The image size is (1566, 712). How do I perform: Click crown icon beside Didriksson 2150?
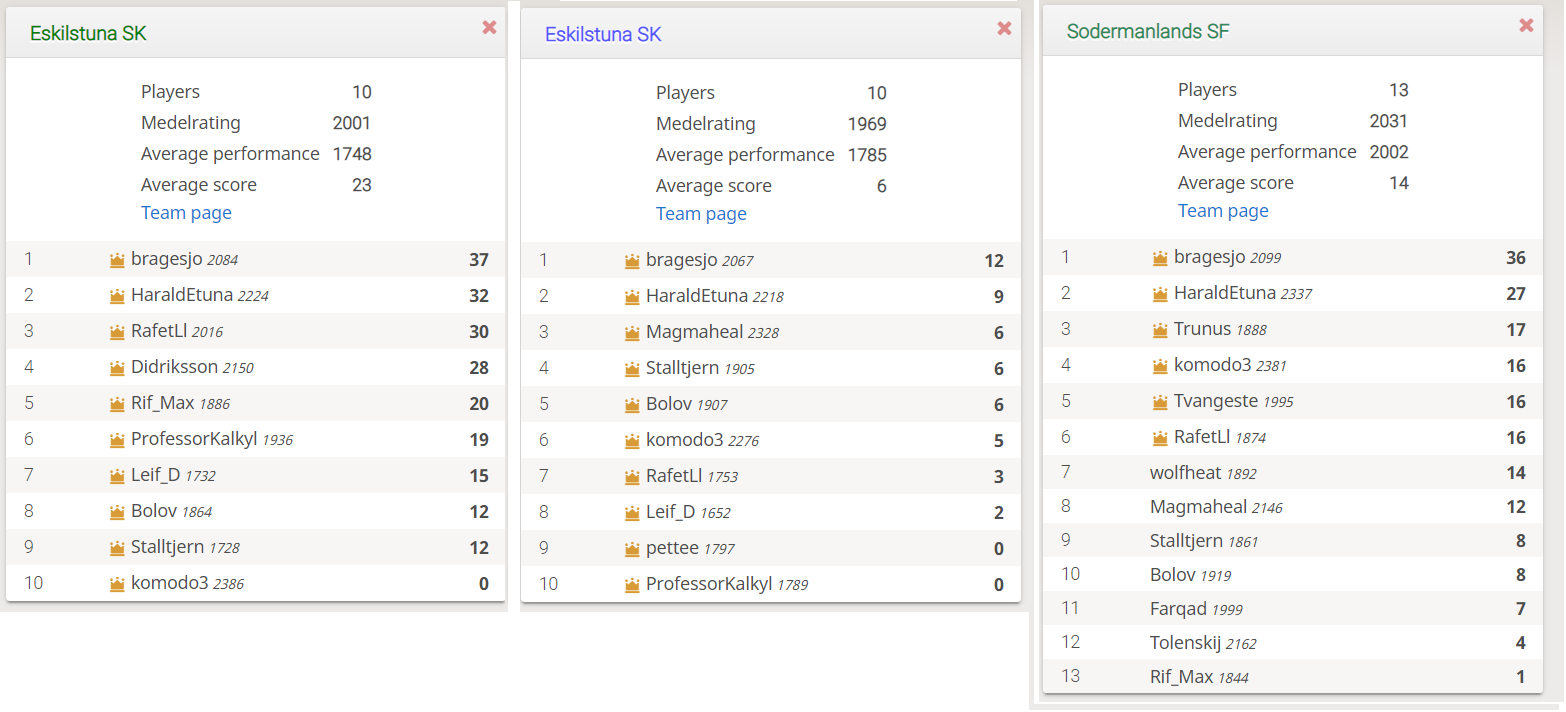117,368
